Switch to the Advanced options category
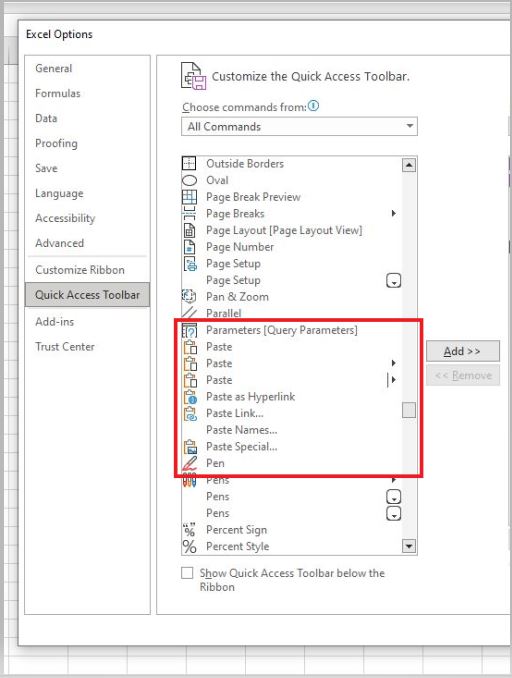This screenshot has height=678, width=512. pyautogui.click(x=60, y=243)
